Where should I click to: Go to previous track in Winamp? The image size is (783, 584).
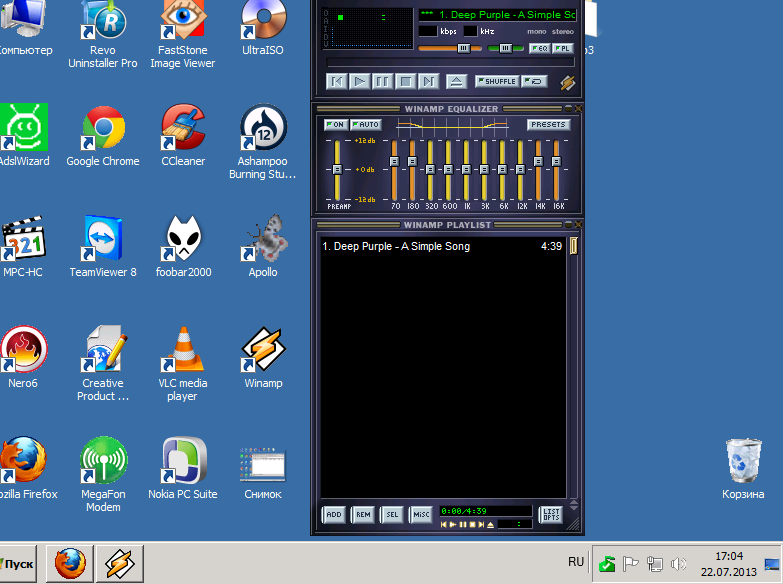[337, 81]
